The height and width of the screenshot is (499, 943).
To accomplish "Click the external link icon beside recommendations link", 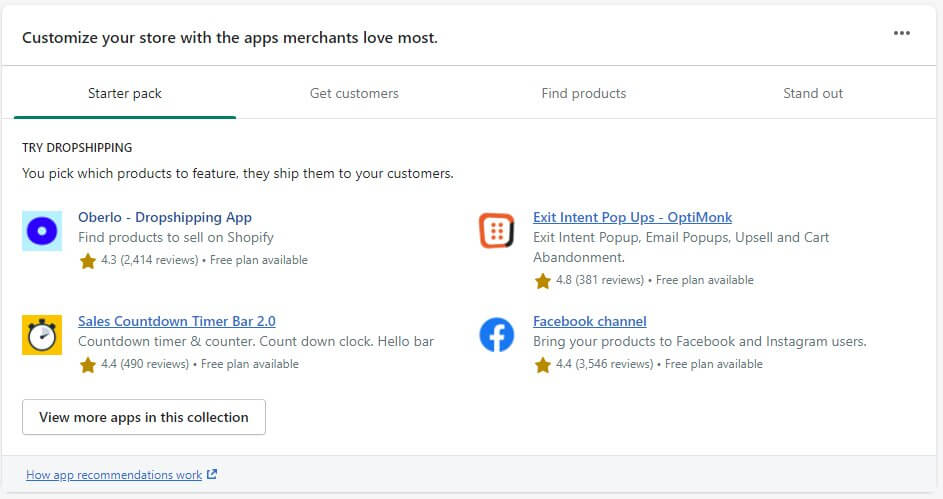I will click(x=212, y=474).
